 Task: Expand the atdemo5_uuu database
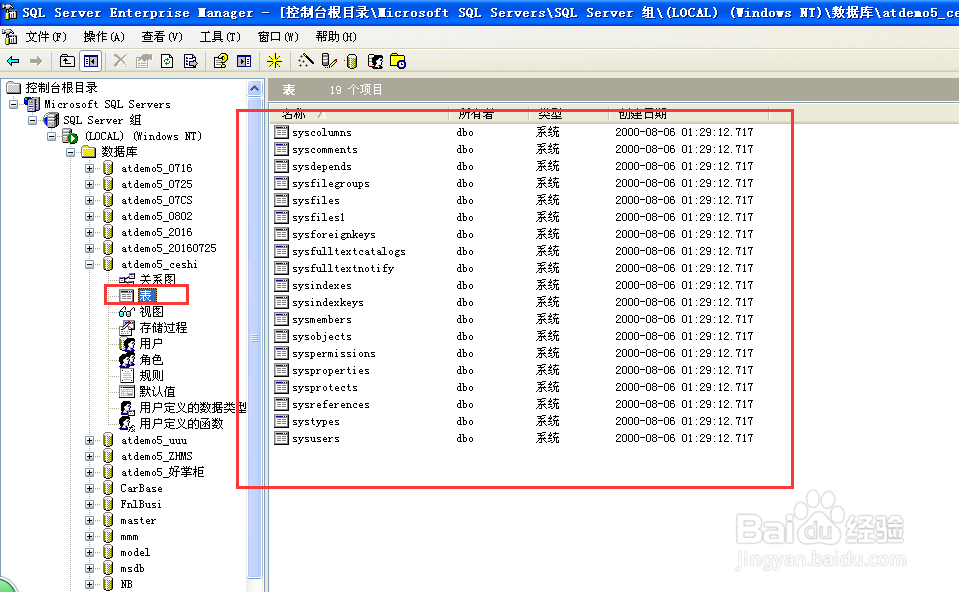(90, 440)
